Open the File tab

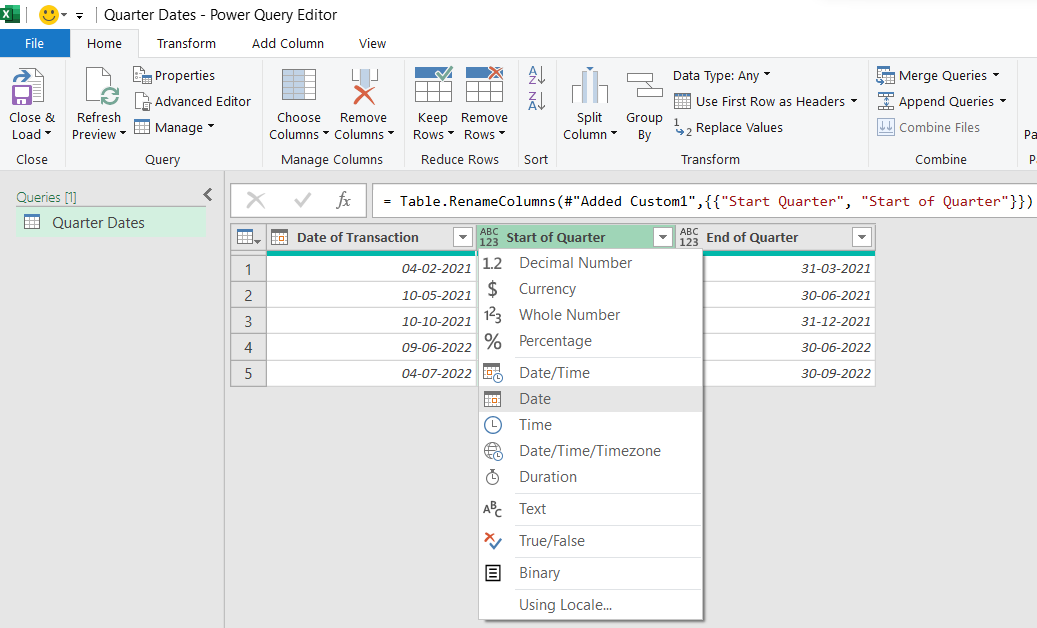click(34, 43)
